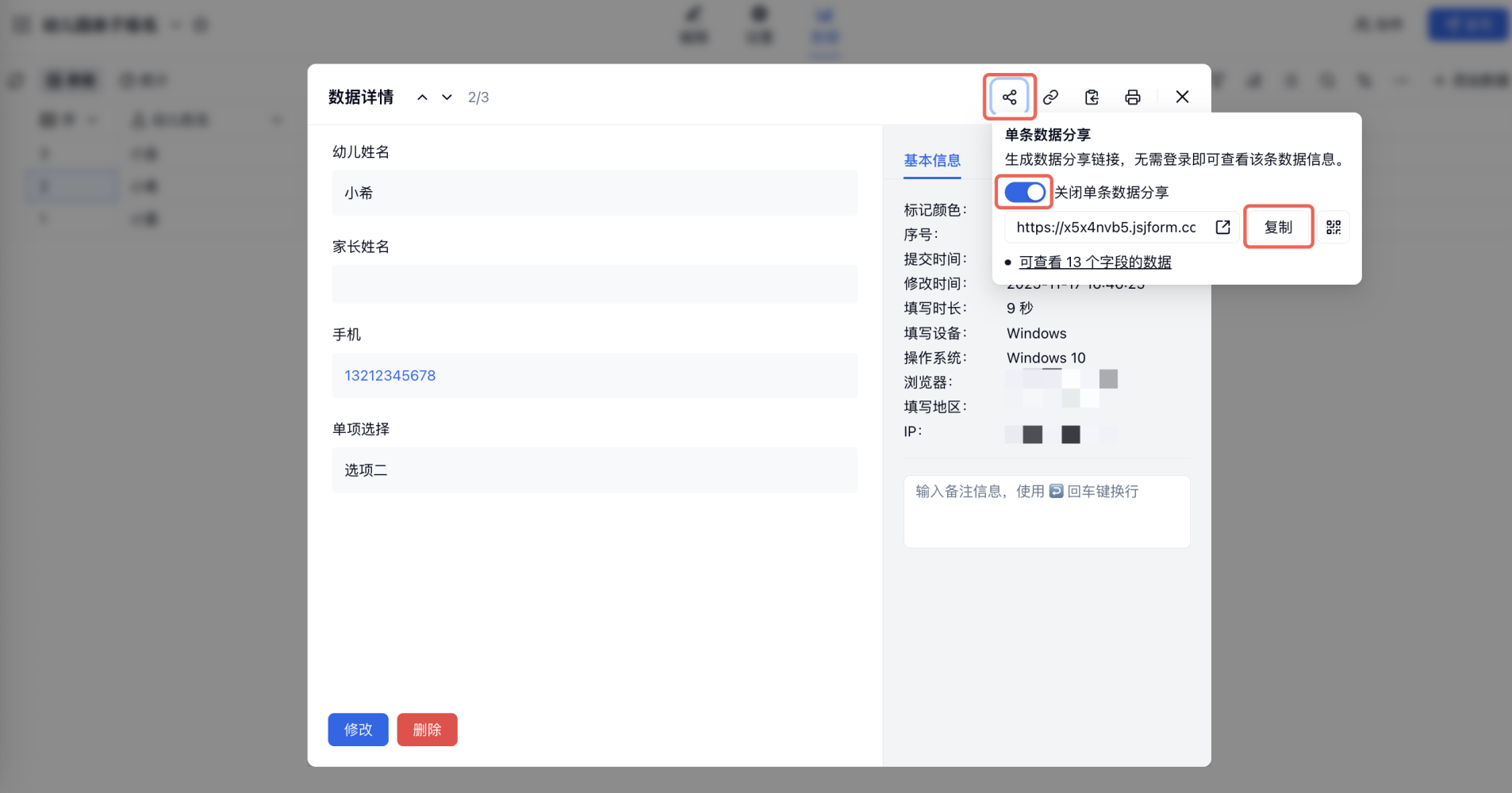Image resolution: width=1512 pixels, height=793 pixels.
Task: Click the share URL text field
Action: (x=1106, y=228)
